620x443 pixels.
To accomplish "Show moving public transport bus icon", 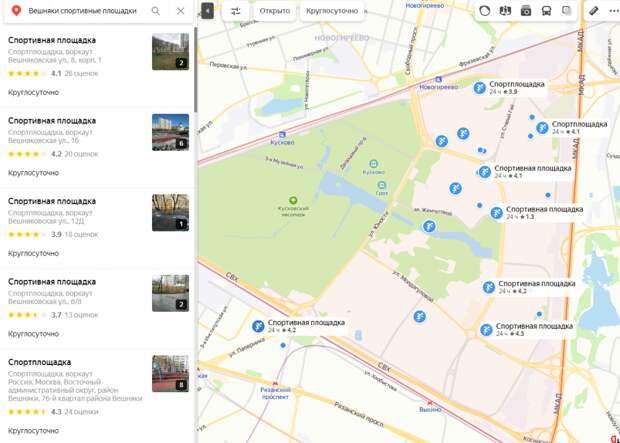I will tap(546, 11).
